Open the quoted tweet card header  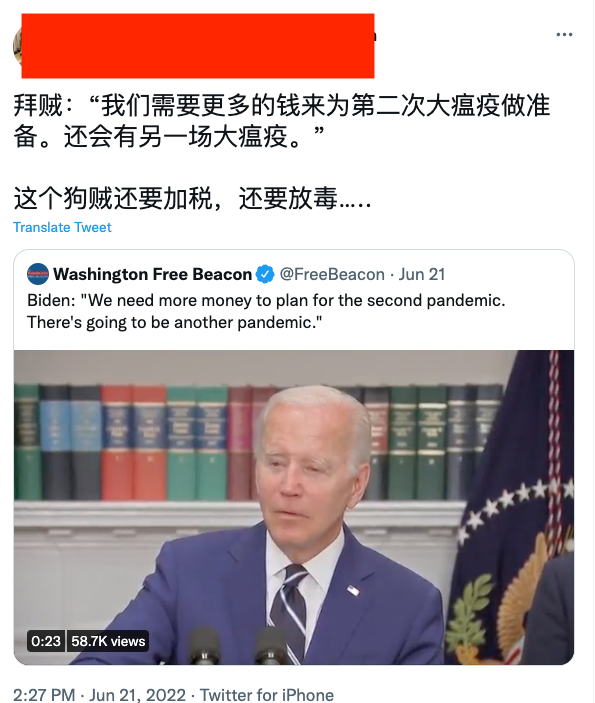click(236, 274)
